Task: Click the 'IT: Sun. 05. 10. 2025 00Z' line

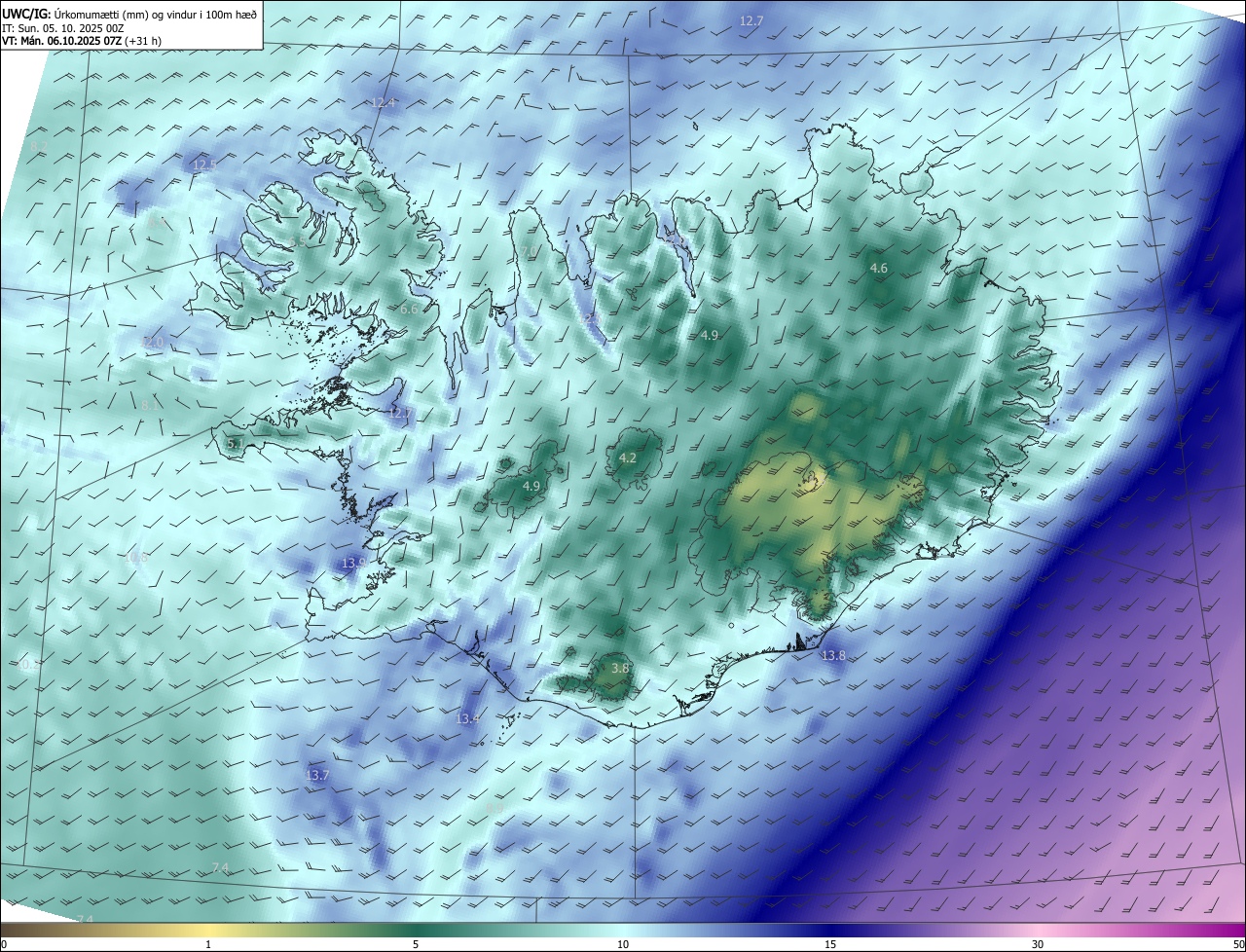Action: click(62, 28)
